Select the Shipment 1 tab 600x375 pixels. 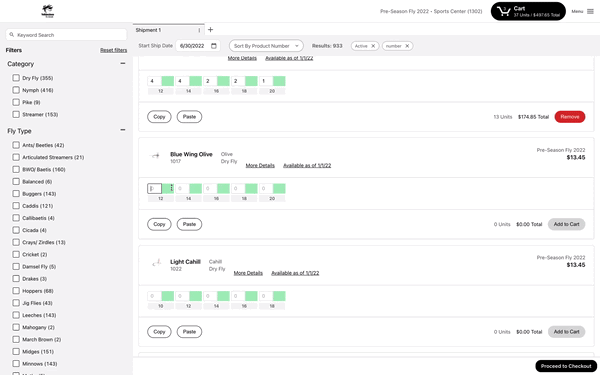pyautogui.click(x=165, y=30)
